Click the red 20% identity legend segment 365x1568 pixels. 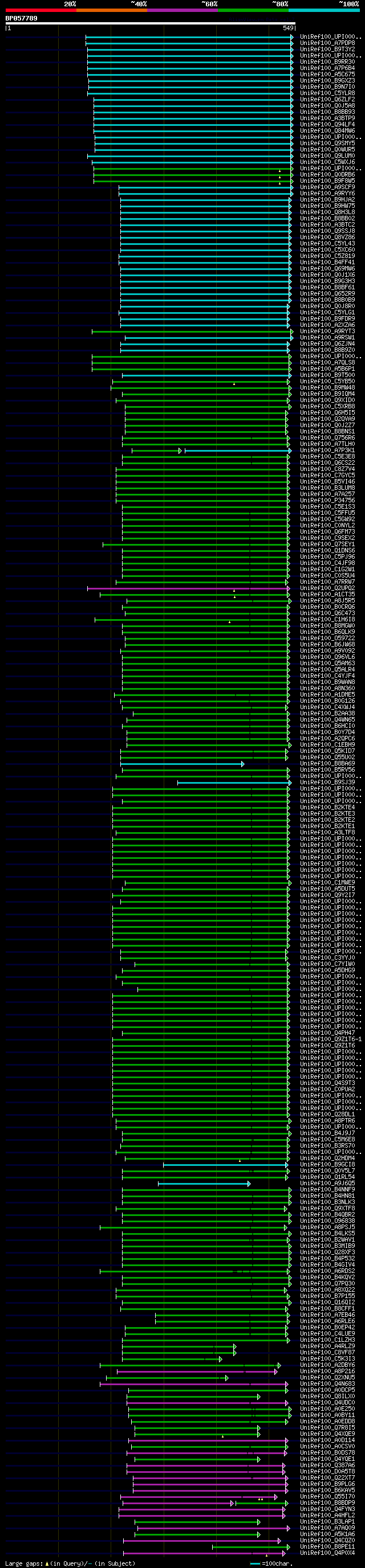click(x=41, y=10)
